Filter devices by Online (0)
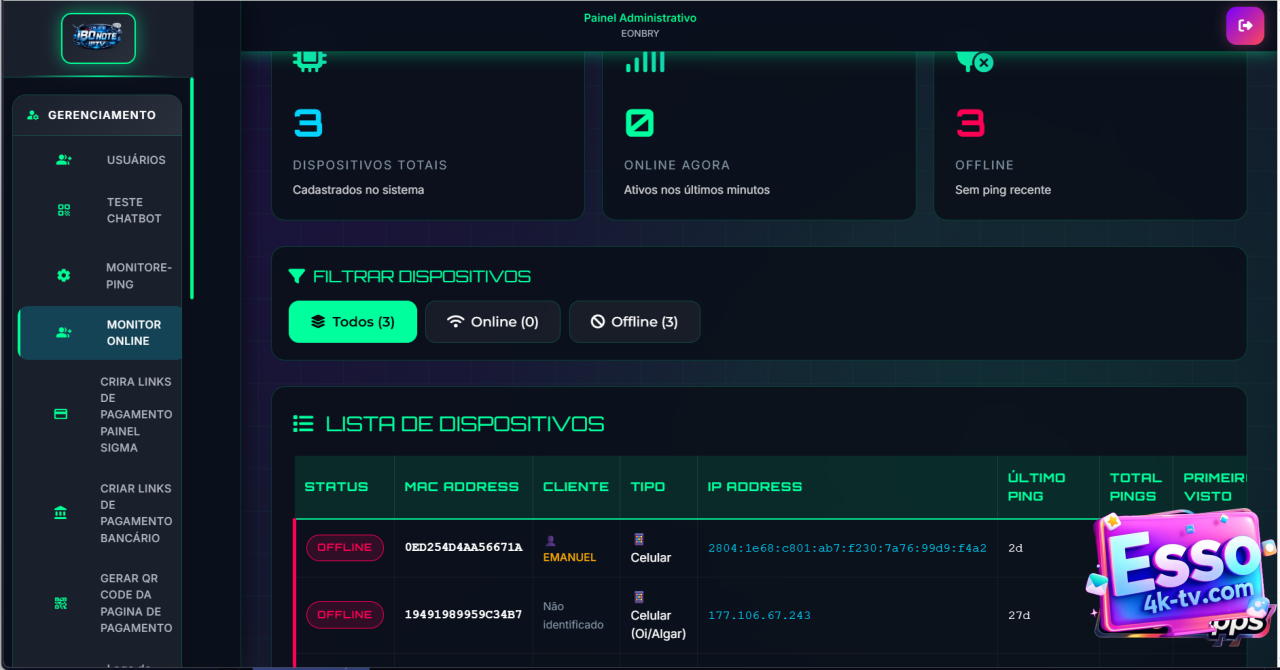Image resolution: width=1280 pixels, height=670 pixels. 492,322
